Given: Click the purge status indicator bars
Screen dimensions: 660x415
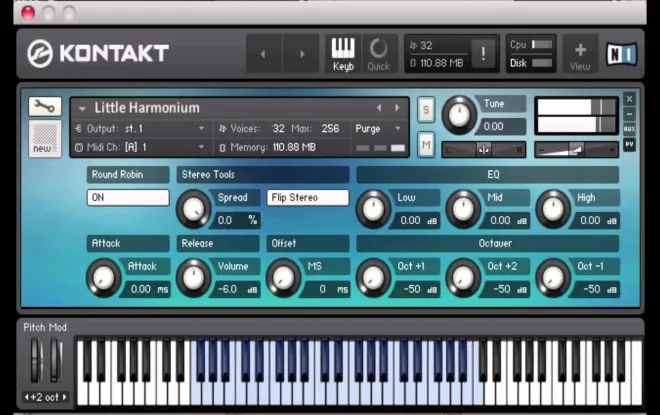Looking at the screenshot, I should coord(380,148).
